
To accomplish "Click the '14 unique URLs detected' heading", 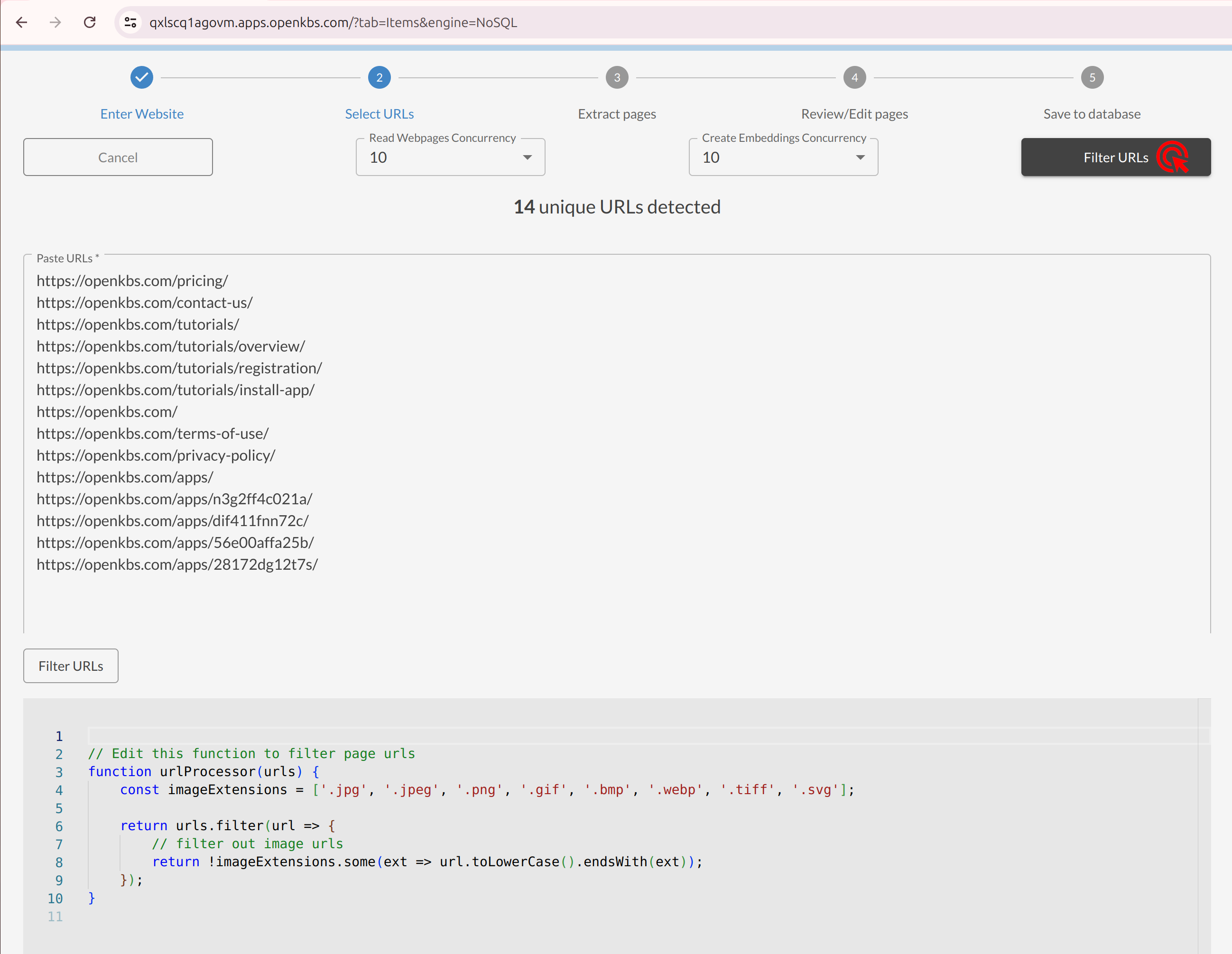I will click(617, 206).
